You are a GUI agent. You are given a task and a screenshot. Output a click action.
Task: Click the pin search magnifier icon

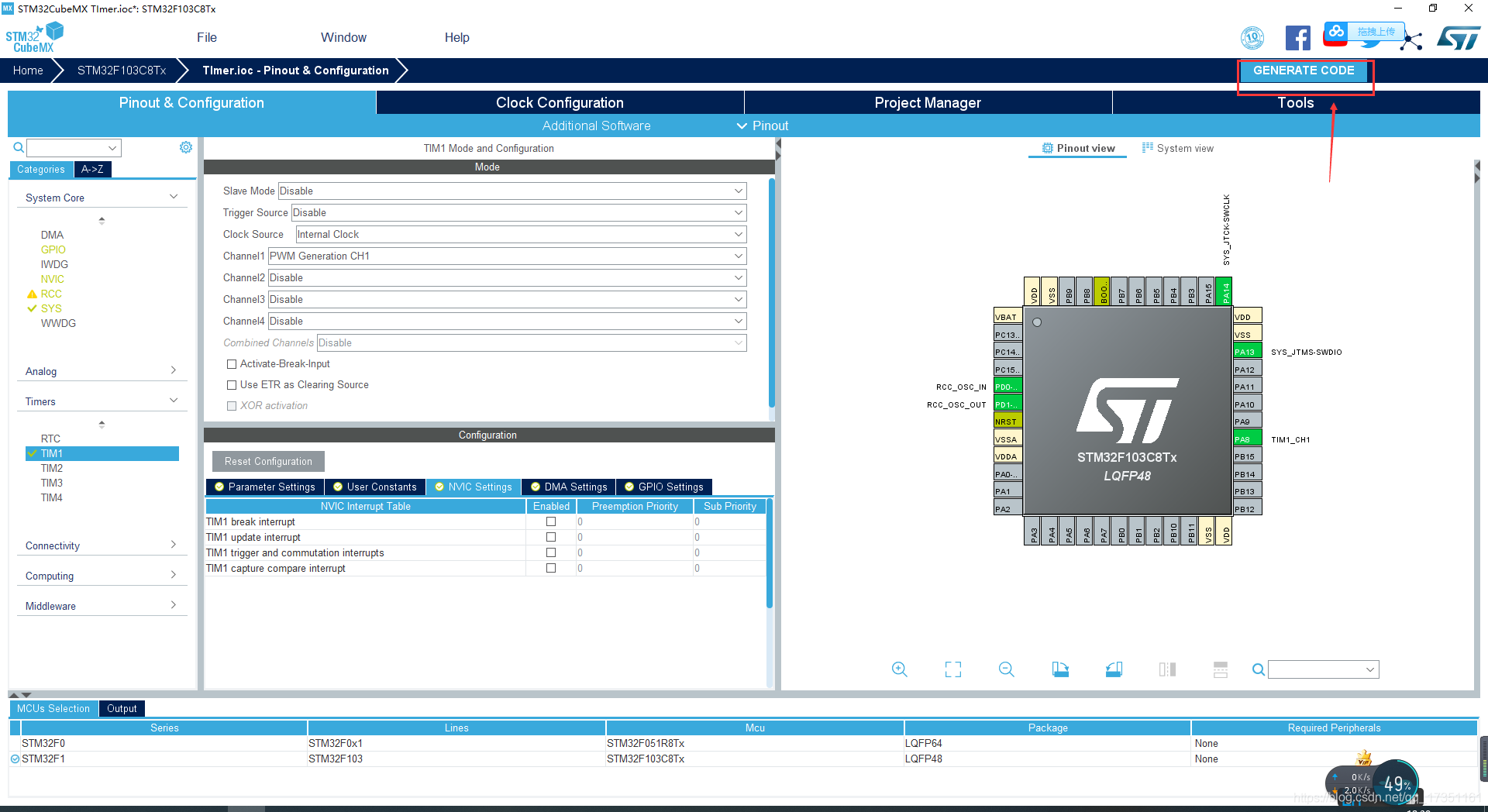point(1259,669)
